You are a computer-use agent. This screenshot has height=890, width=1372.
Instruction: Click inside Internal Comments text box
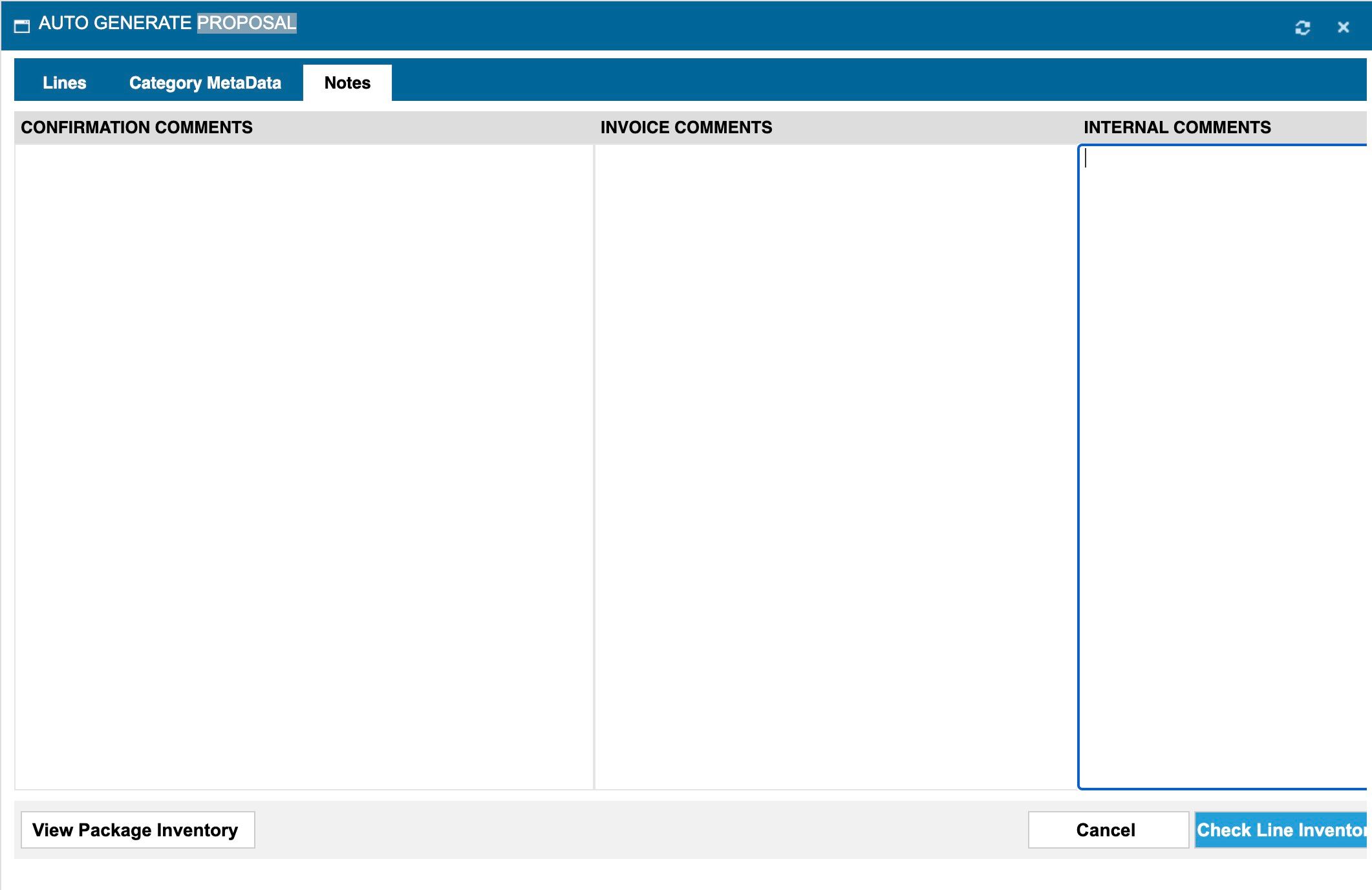(x=1222, y=466)
